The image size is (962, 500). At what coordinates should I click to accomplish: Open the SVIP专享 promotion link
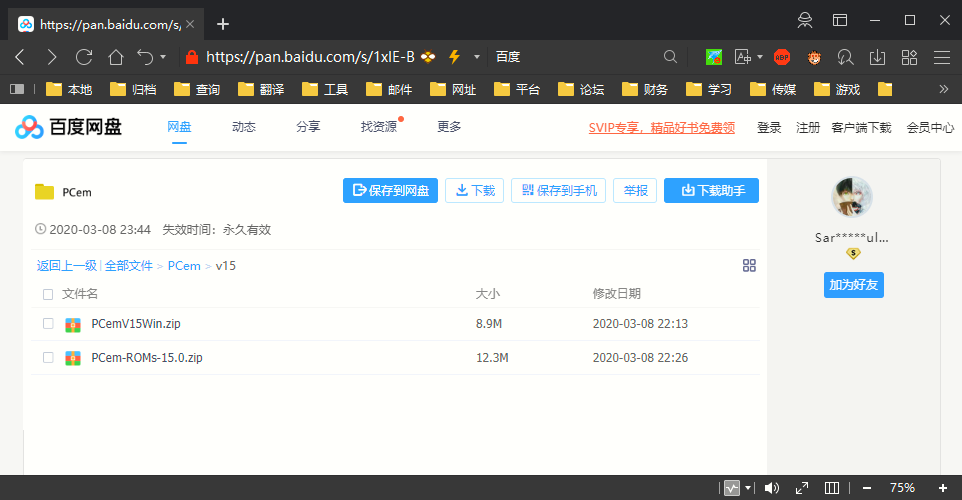[661, 128]
